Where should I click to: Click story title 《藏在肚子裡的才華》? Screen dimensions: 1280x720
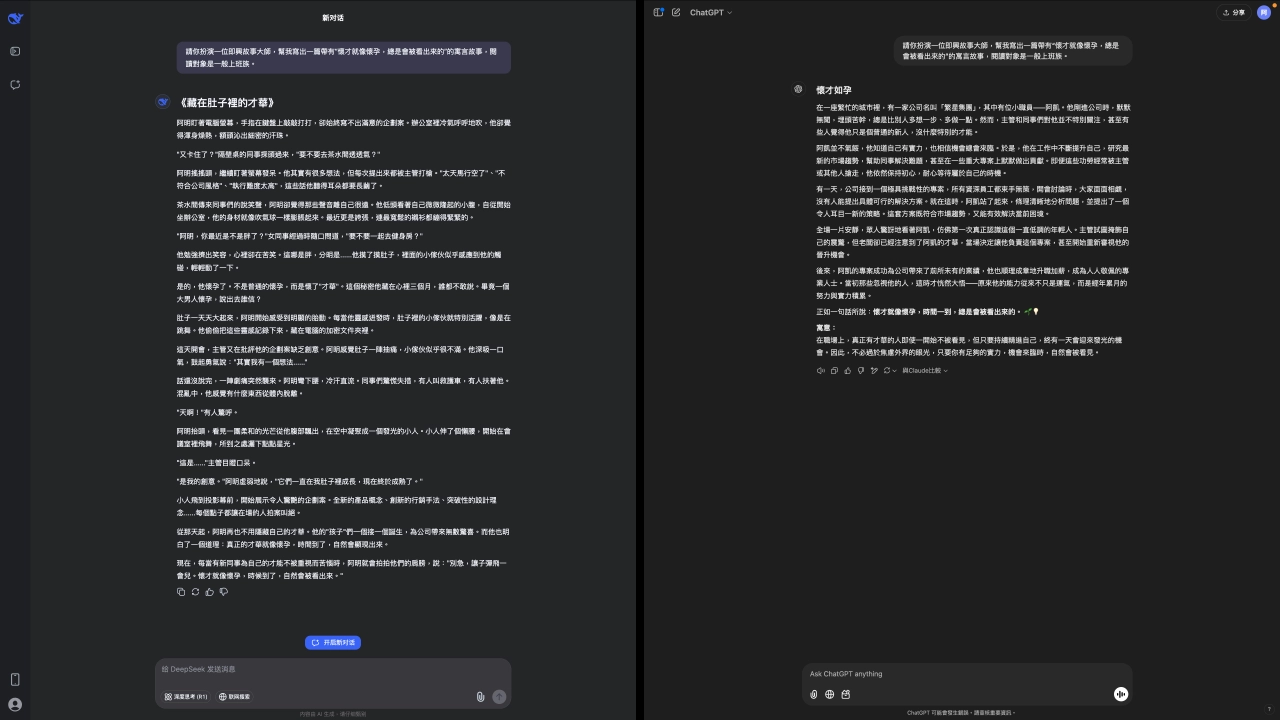(227, 102)
